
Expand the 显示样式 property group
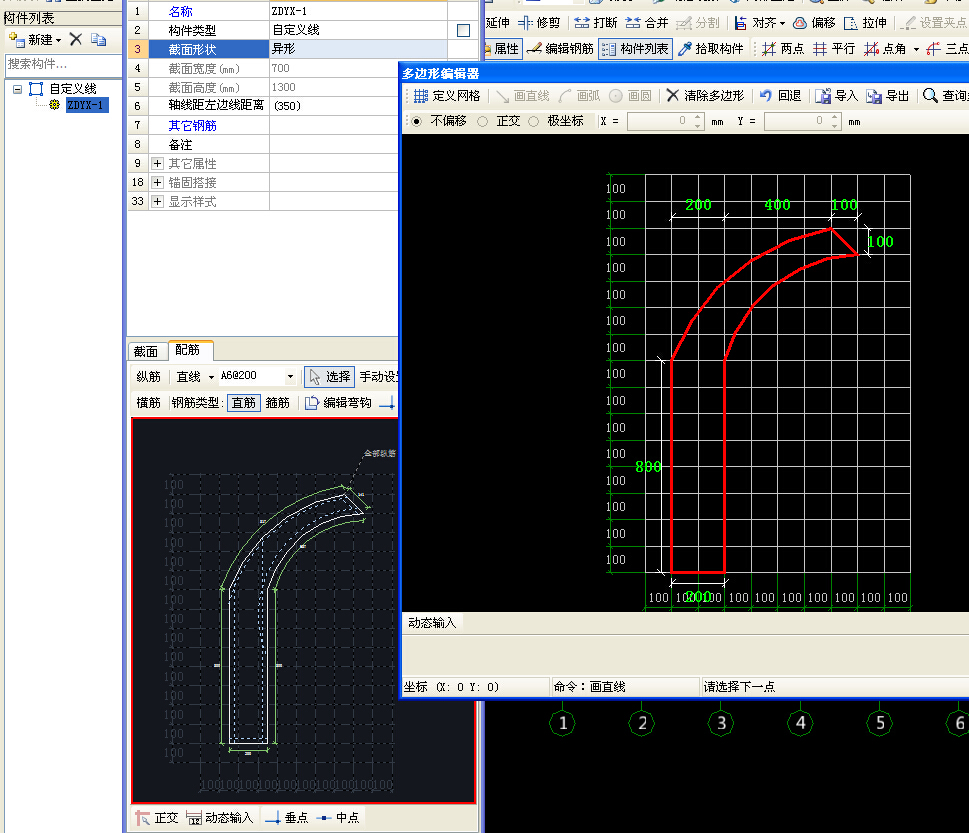157,201
